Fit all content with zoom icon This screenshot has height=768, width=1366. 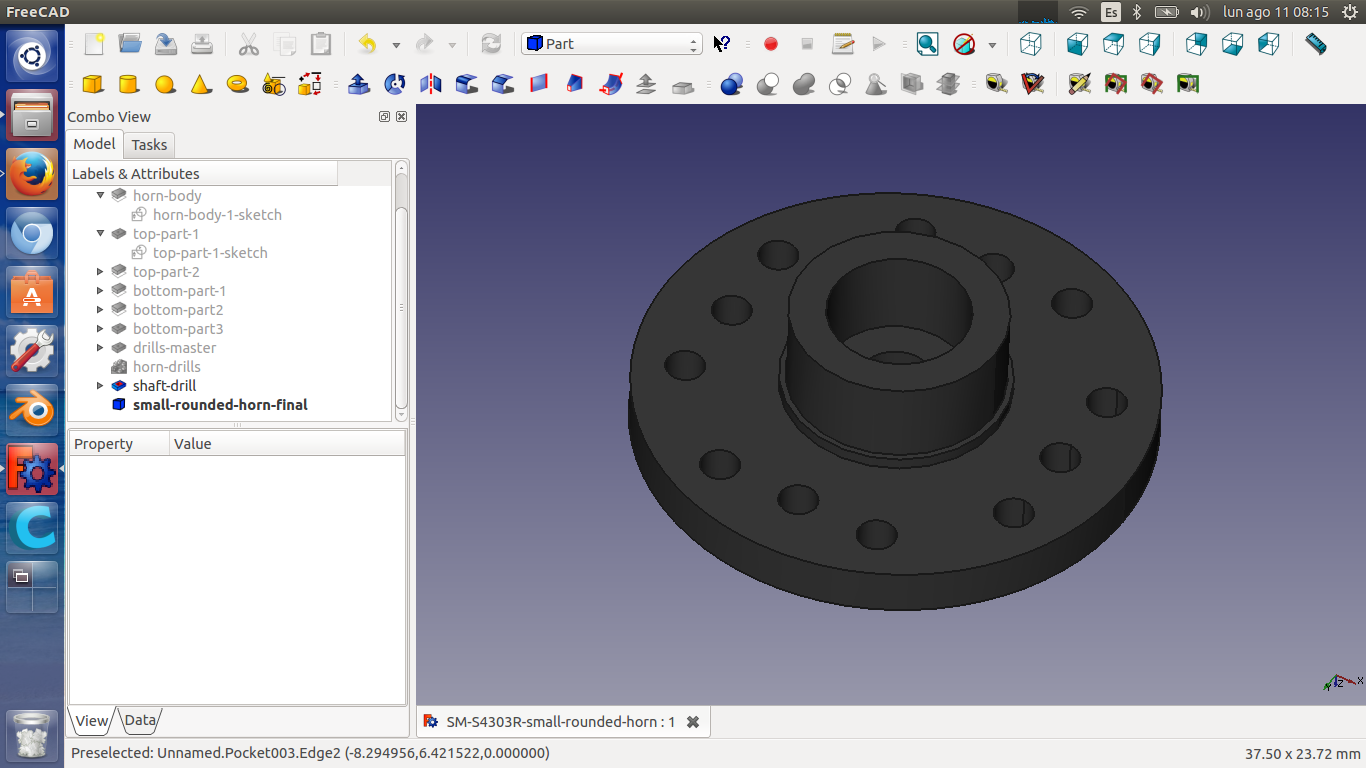click(927, 44)
